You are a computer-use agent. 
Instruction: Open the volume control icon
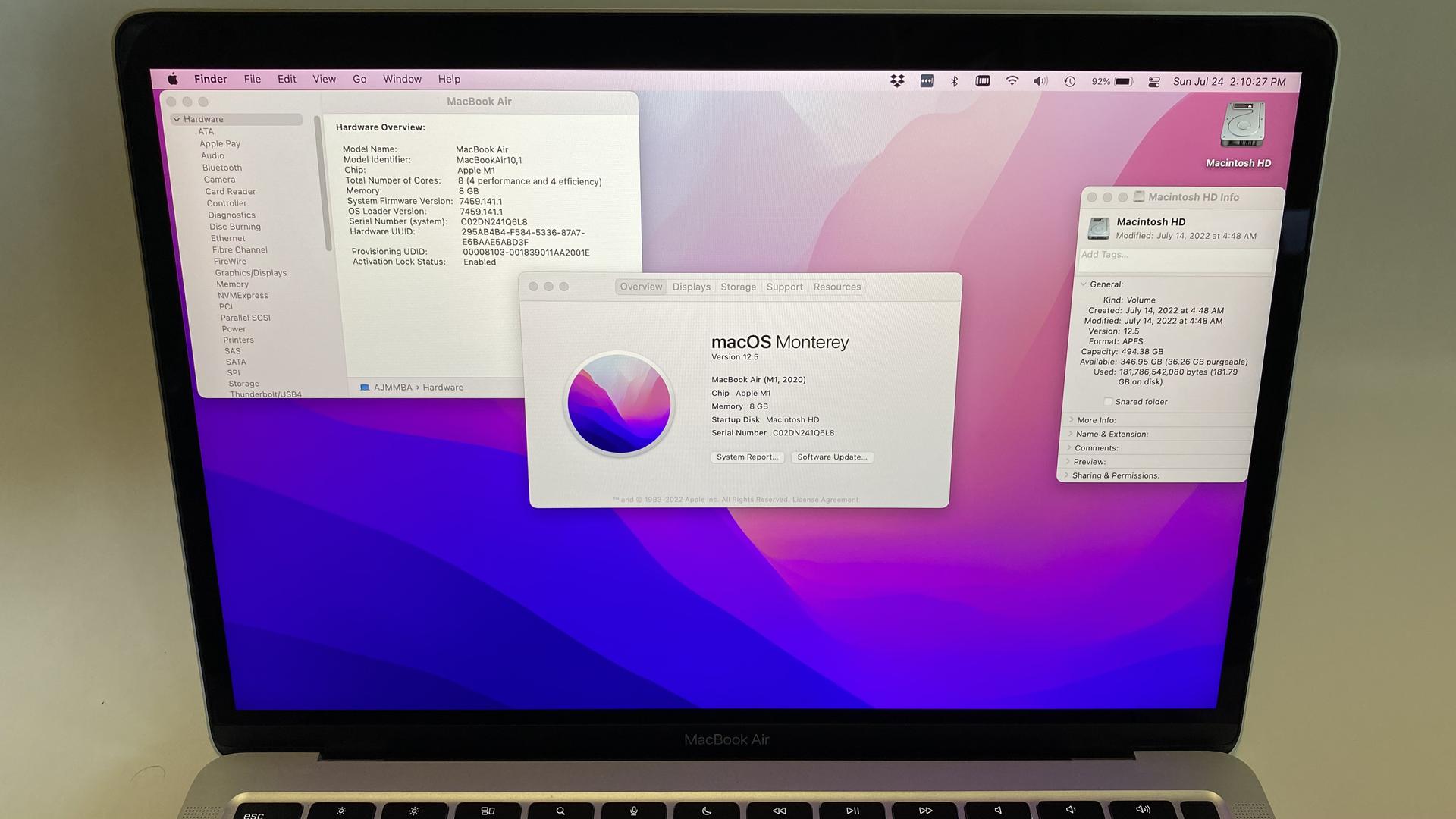[1040, 81]
